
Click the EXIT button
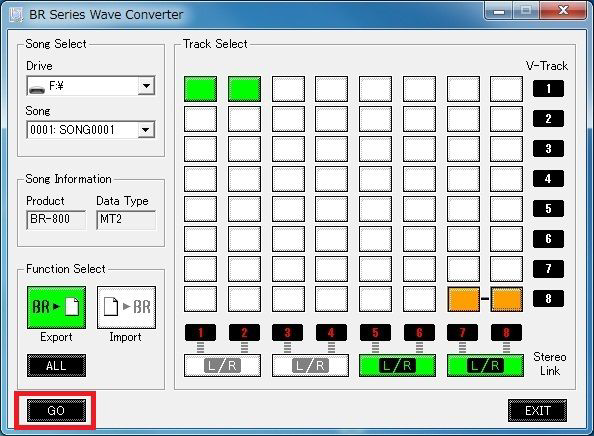click(x=538, y=411)
